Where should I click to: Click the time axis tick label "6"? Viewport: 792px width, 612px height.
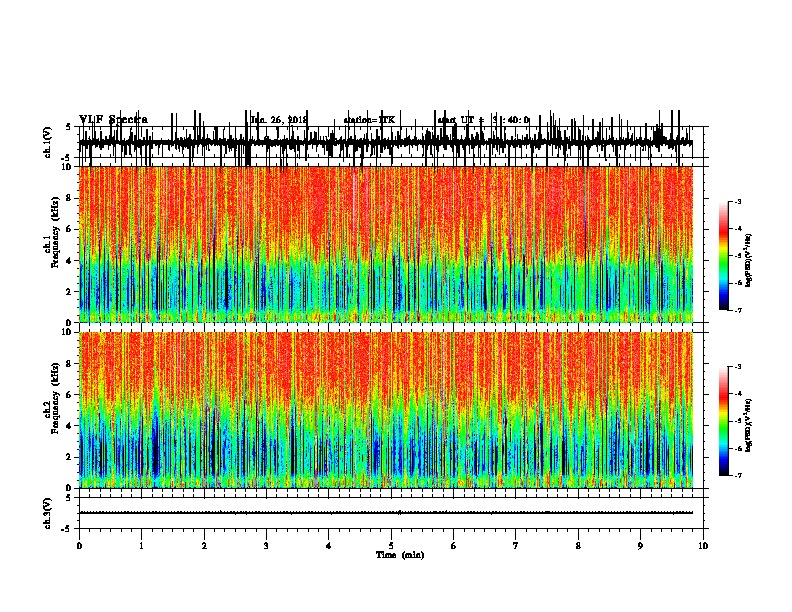454,546
